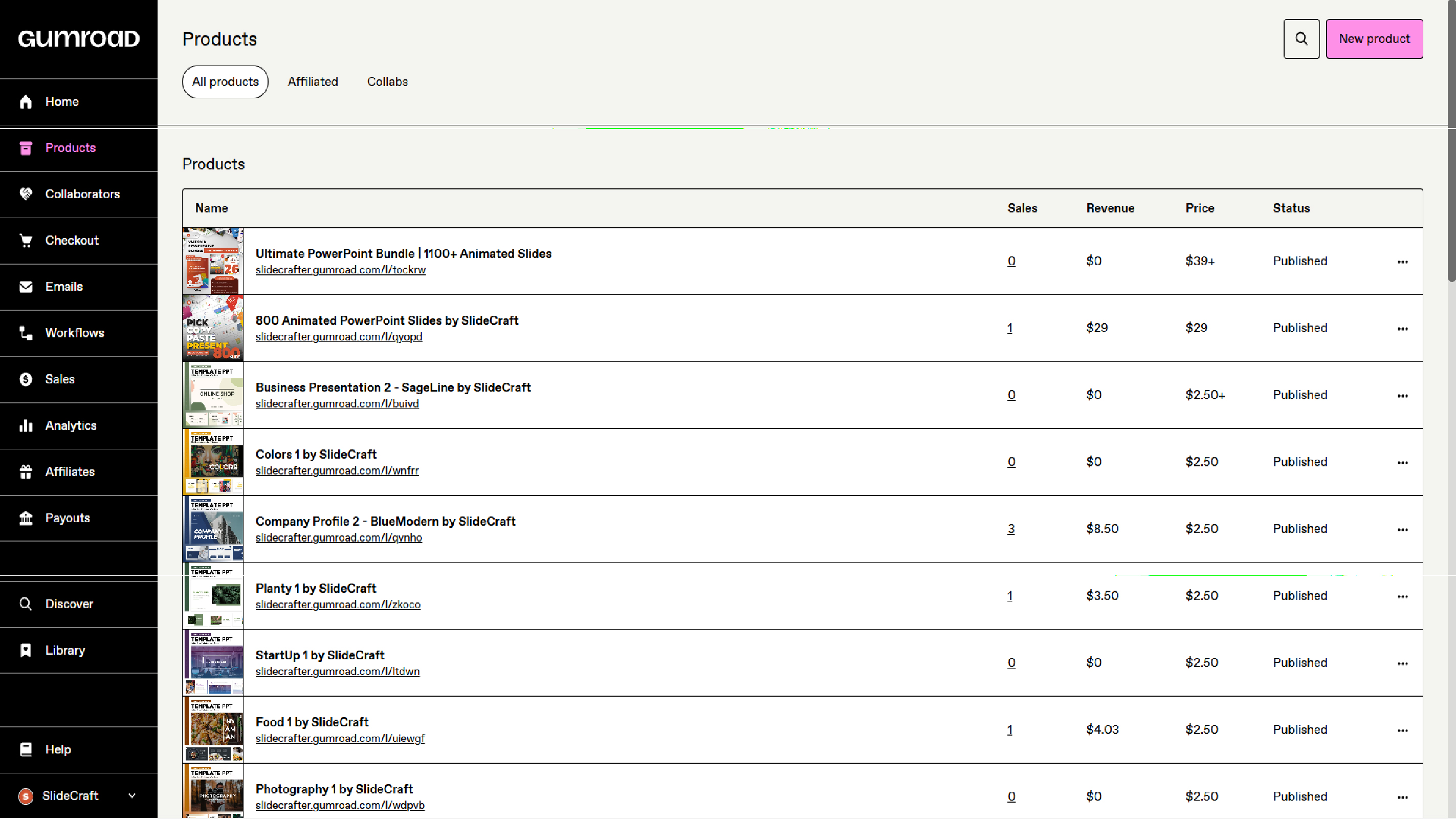This screenshot has height=819, width=1456.
Task: Click the Library bookmark icon
Action: [26, 651]
